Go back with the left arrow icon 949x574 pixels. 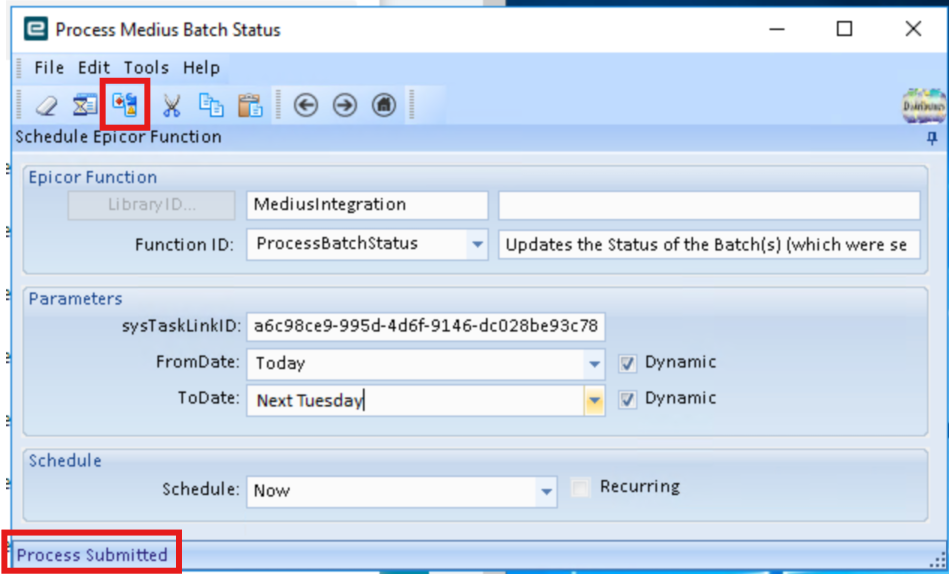coord(306,105)
